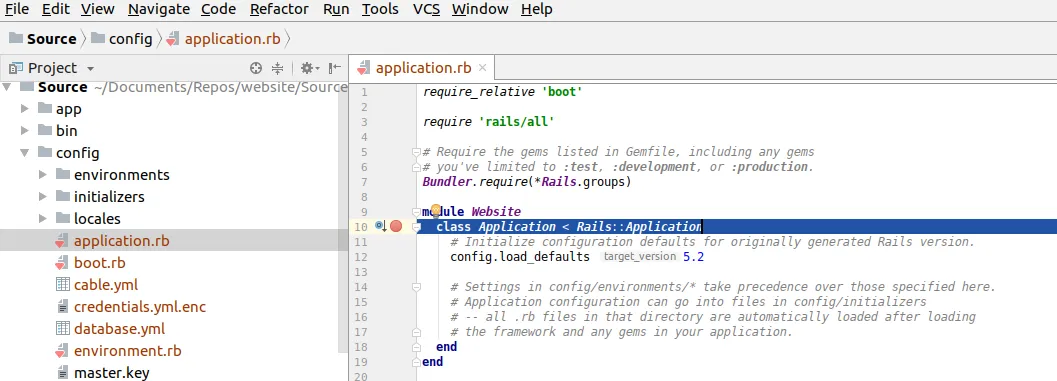
Task: Click the Project view icon beside Project label
Action: pyautogui.click(x=16, y=68)
